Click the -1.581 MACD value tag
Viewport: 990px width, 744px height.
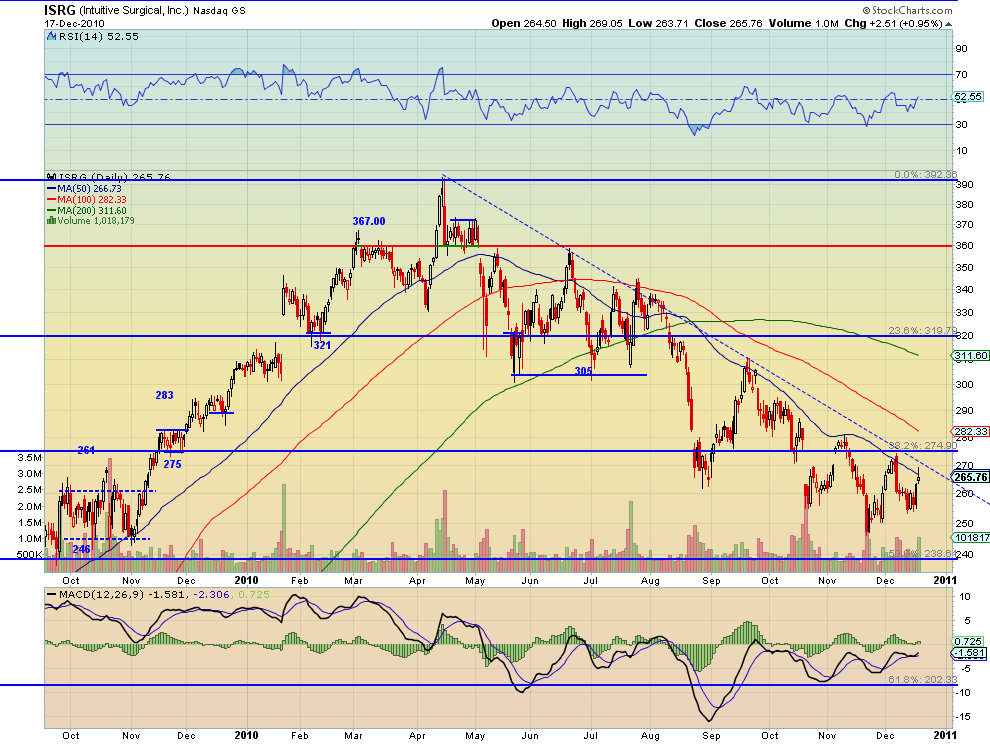969,653
